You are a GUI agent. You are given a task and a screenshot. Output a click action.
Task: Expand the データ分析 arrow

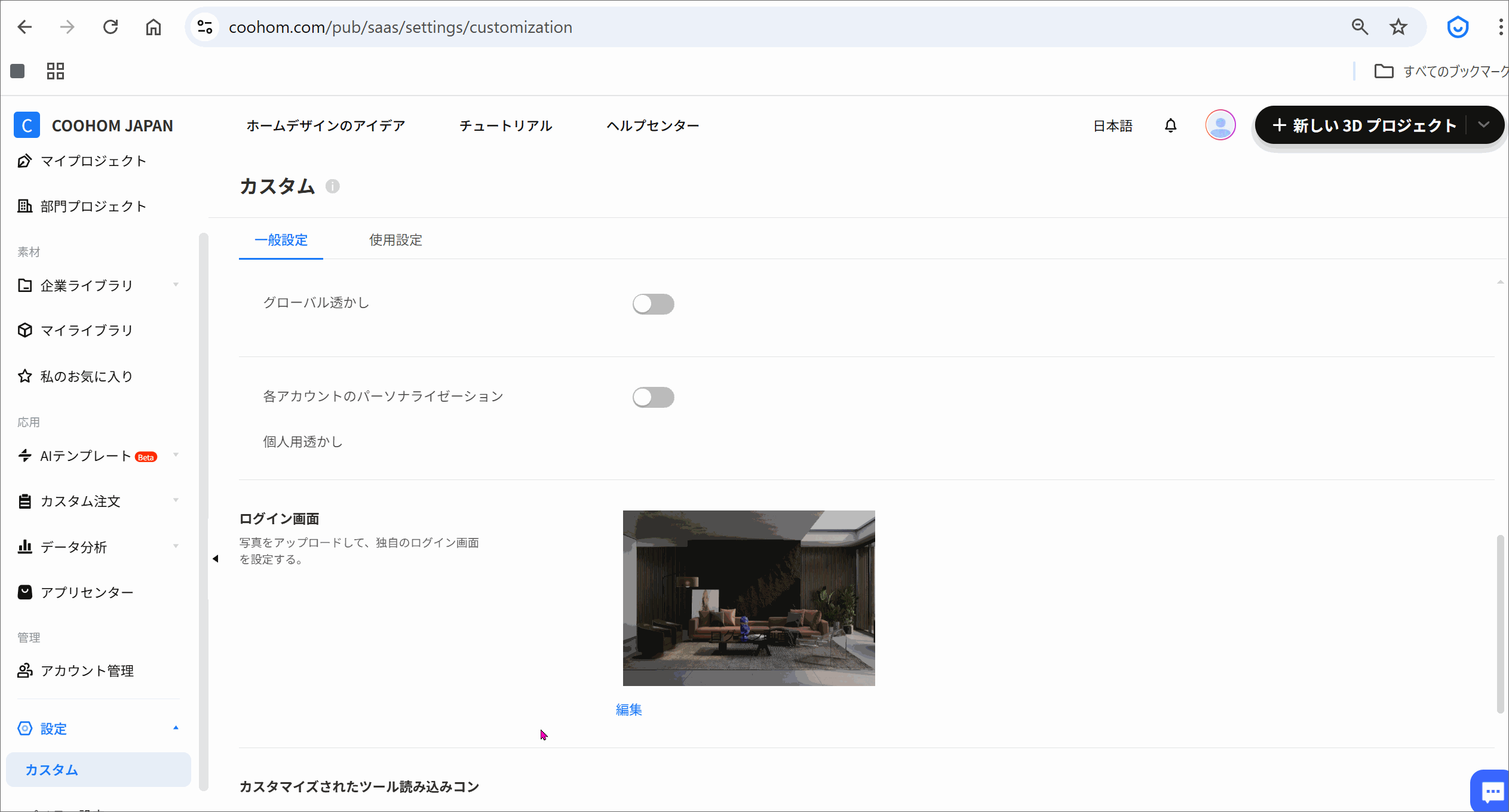(176, 546)
